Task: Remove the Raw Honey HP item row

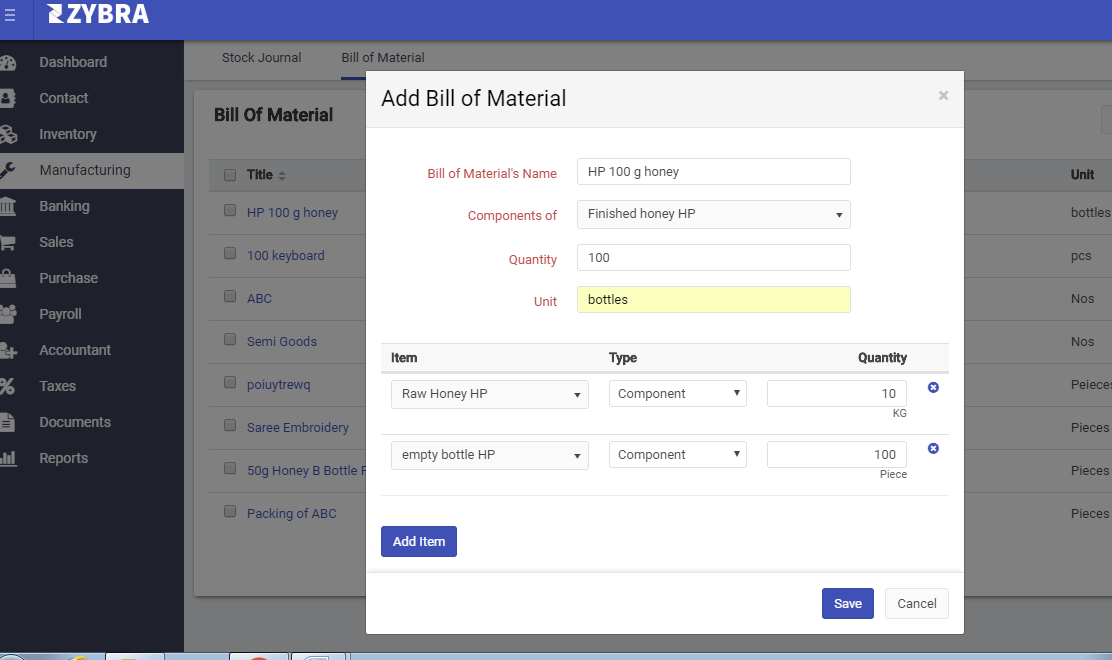Action: coord(933,387)
